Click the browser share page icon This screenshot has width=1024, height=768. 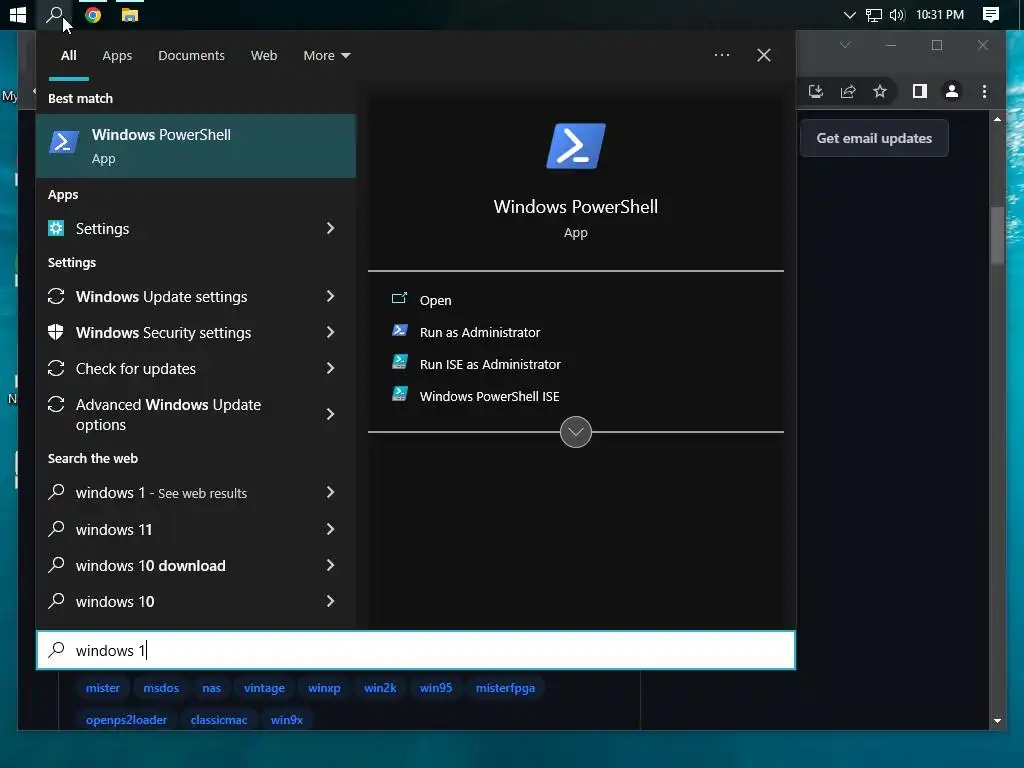click(x=848, y=91)
